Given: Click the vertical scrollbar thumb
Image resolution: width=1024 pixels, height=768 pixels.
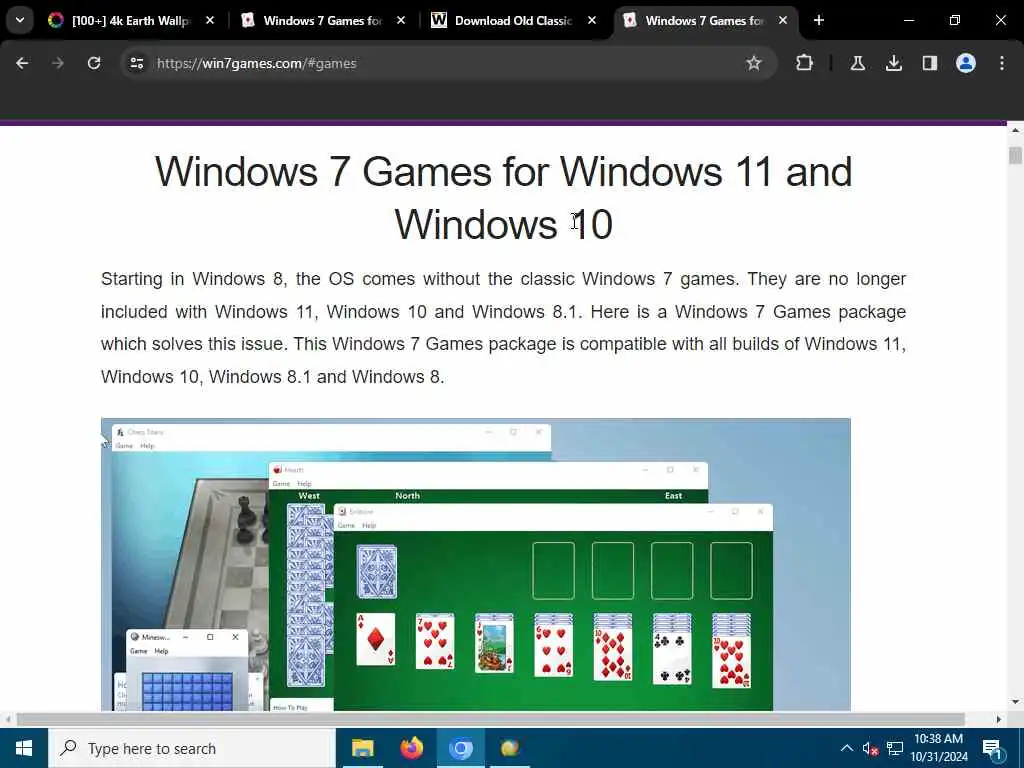Looking at the screenshot, I should (1015, 155).
